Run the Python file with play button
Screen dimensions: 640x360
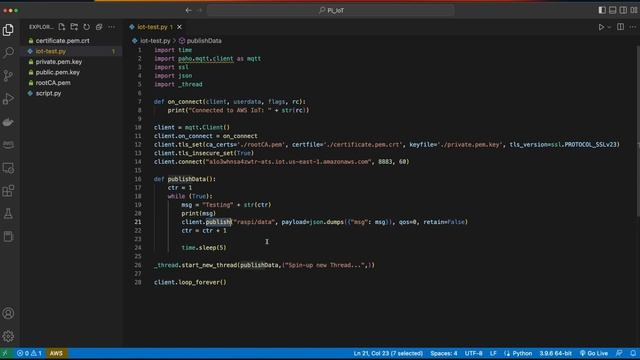point(601,27)
